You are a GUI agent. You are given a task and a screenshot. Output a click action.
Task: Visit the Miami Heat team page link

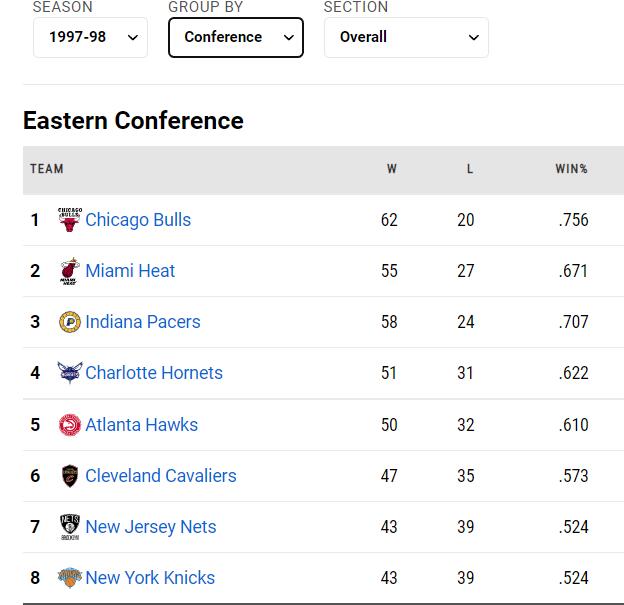tap(130, 271)
